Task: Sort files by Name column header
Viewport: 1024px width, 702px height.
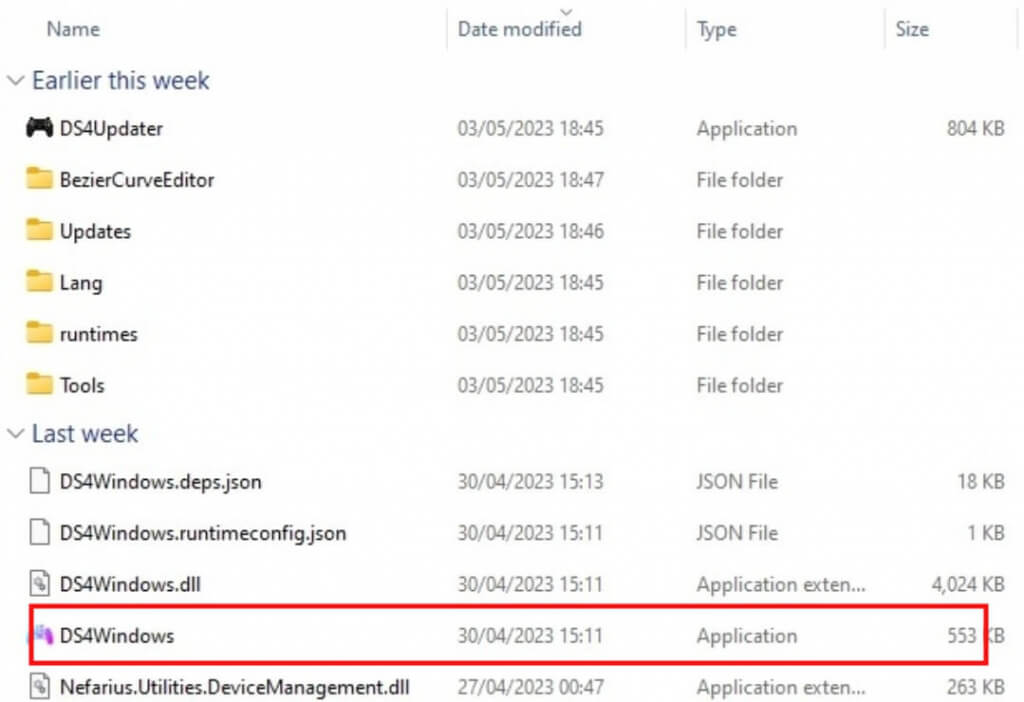Action: (73, 30)
